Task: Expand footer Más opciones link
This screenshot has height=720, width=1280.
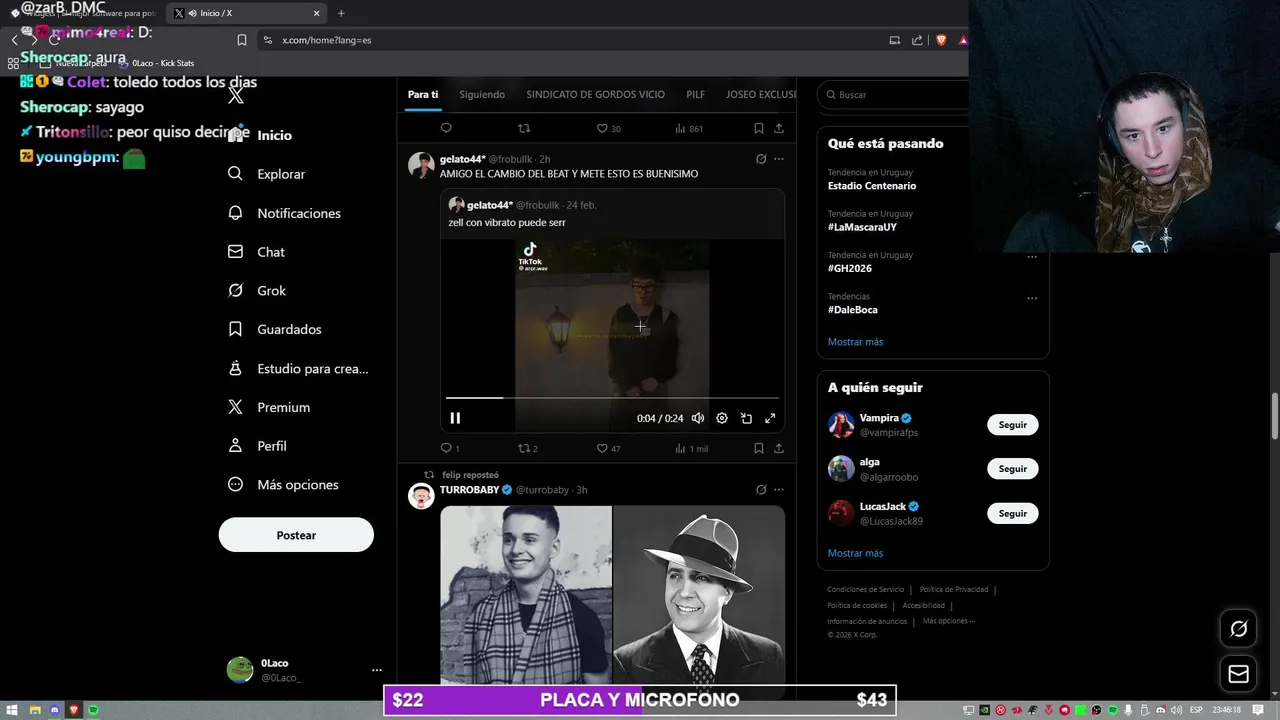Action: tap(948, 621)
